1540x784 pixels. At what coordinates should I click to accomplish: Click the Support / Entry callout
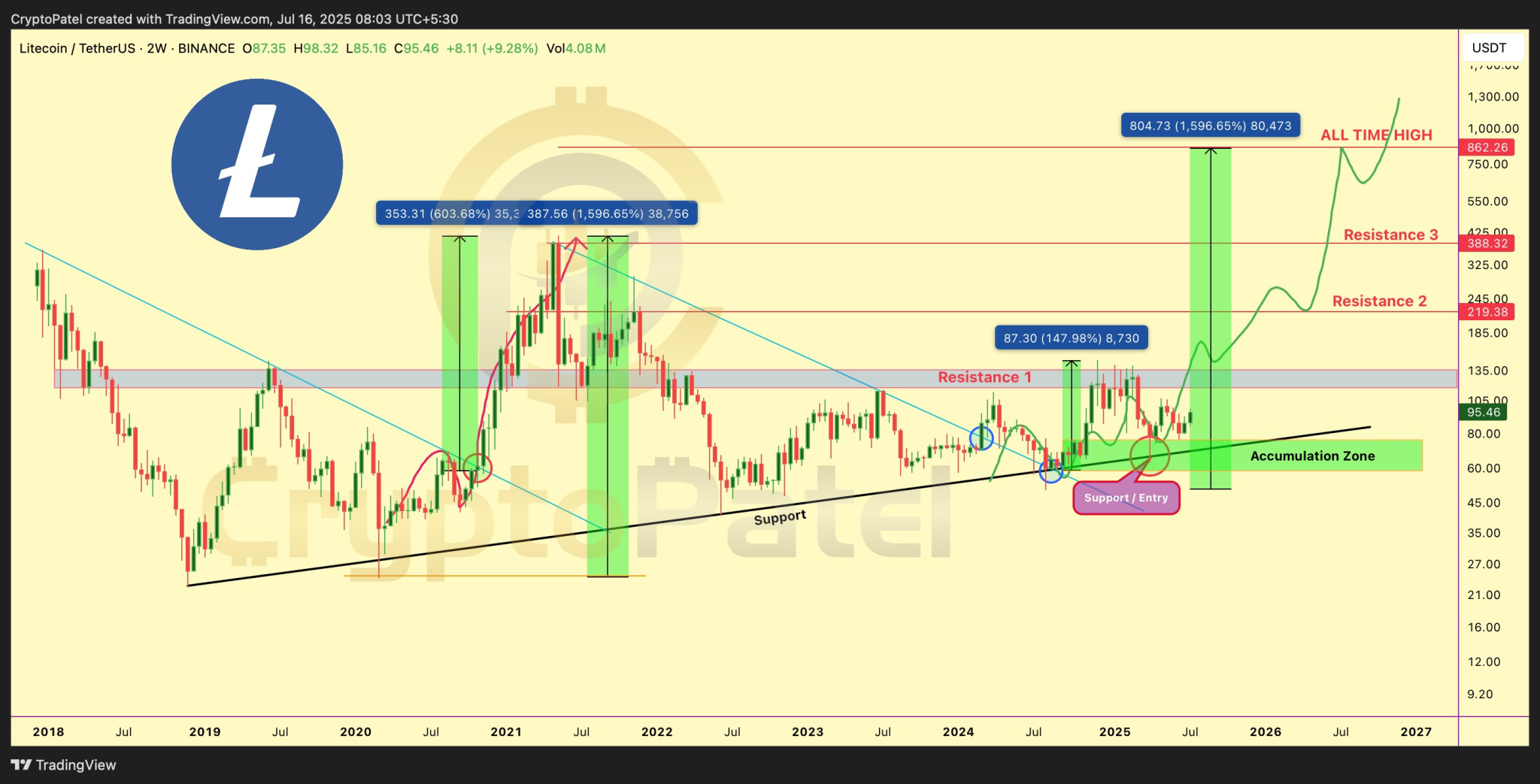1126,498
